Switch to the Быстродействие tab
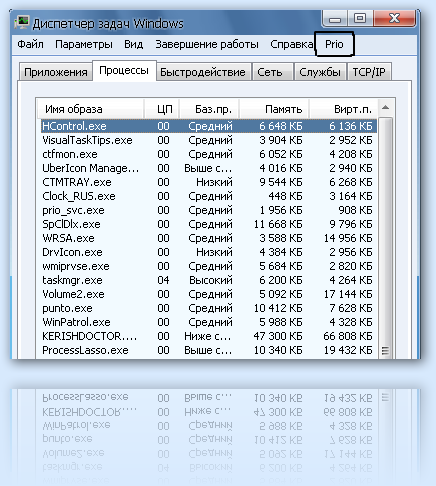Viewport: 436px width, 486px height. (203, 72)
